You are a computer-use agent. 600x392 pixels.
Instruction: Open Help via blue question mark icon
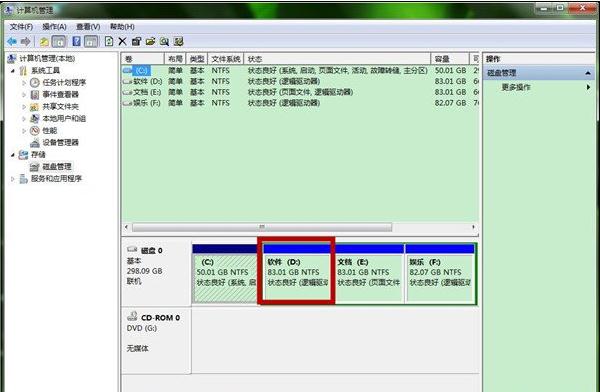[77, 41]
